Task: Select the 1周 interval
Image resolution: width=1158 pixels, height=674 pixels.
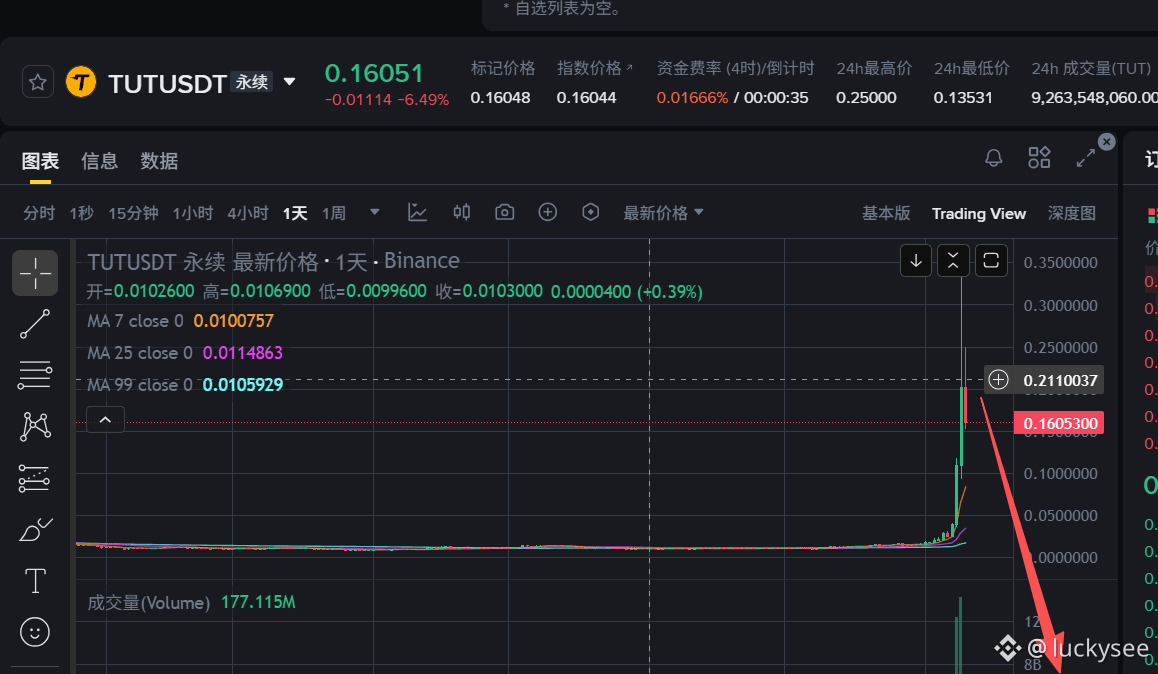Action: 334,213
